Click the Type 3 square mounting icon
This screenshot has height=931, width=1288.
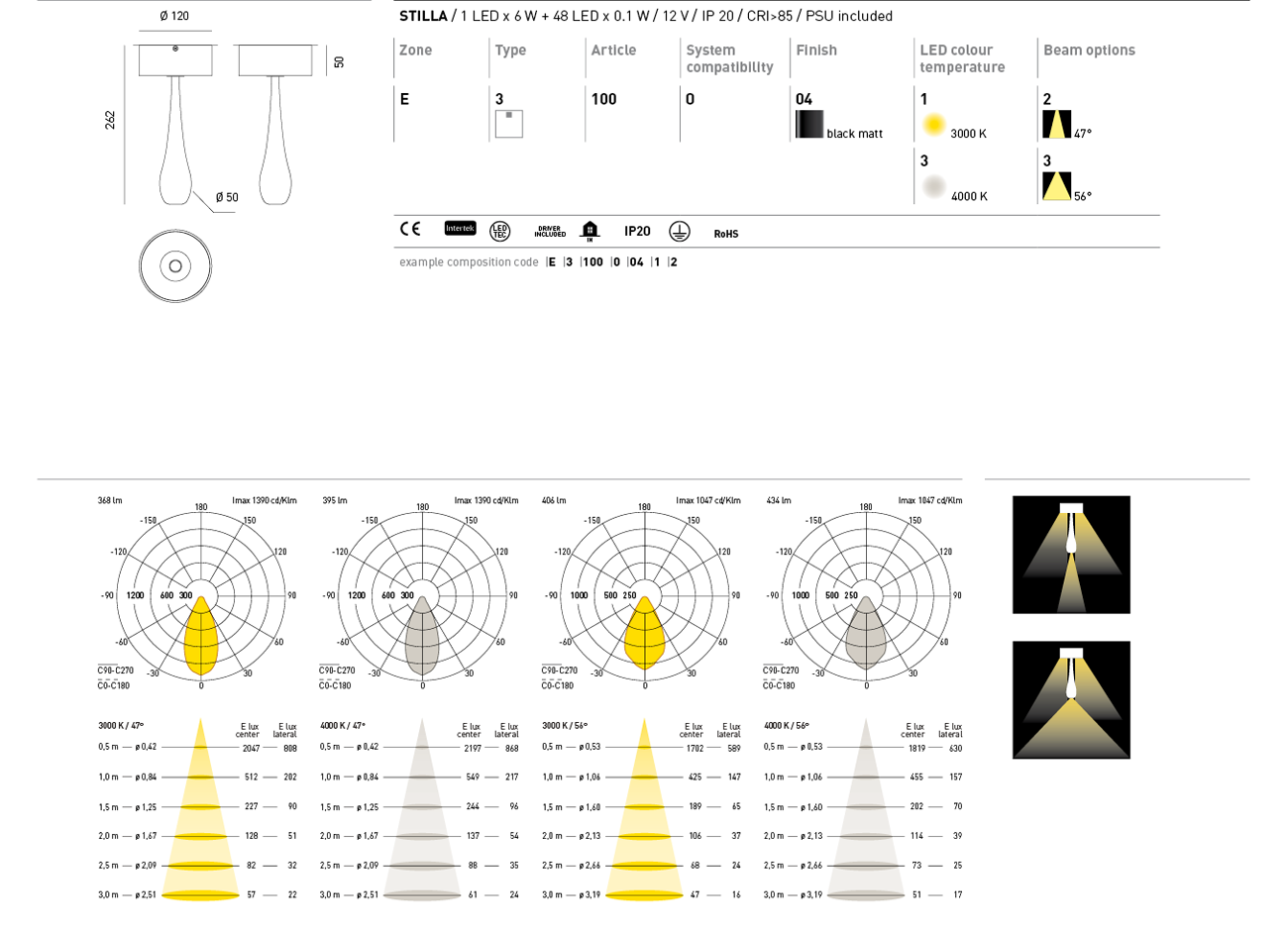point(508,124)
